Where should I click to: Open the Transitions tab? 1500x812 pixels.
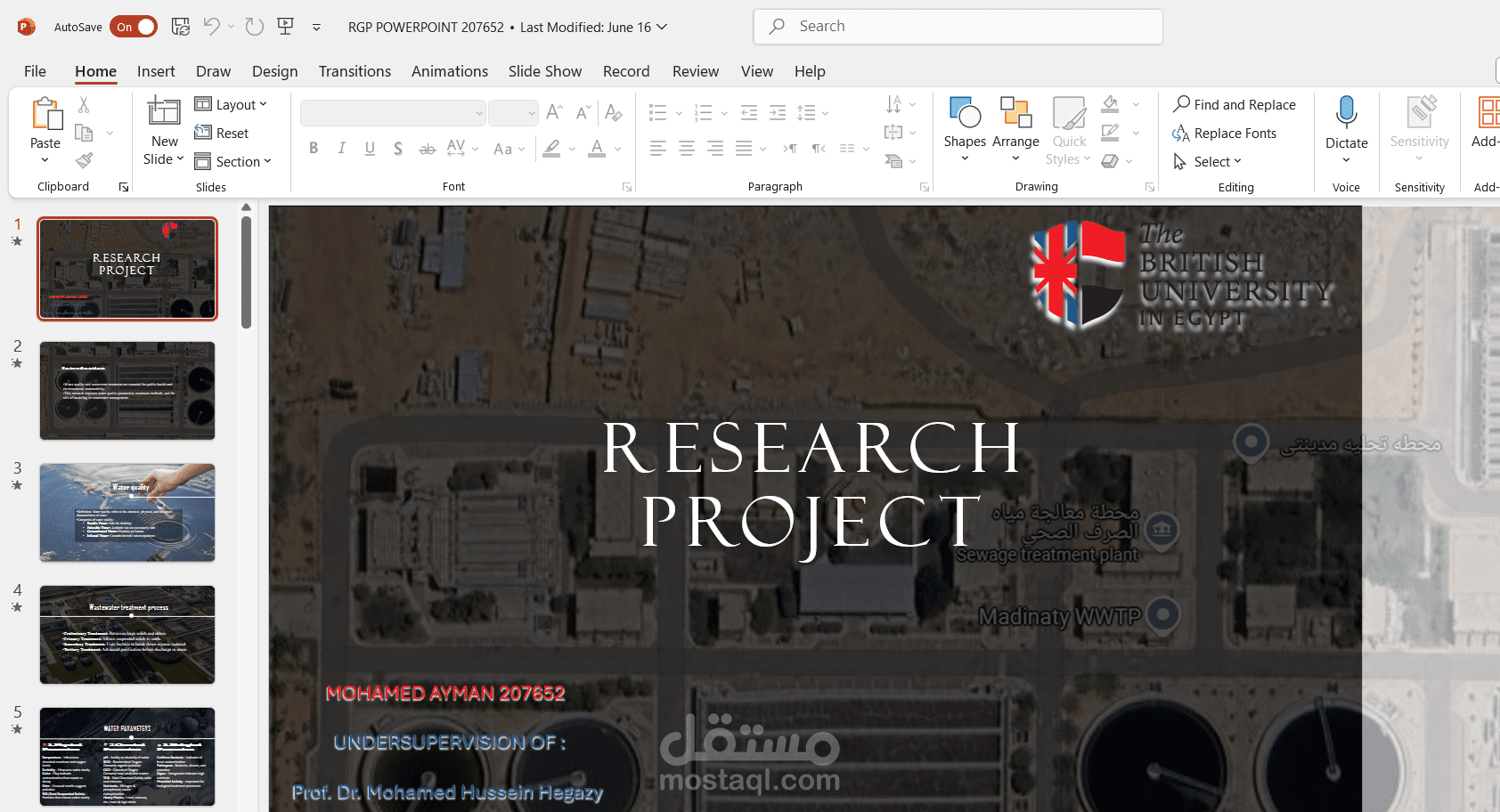(x=355, y=71)
